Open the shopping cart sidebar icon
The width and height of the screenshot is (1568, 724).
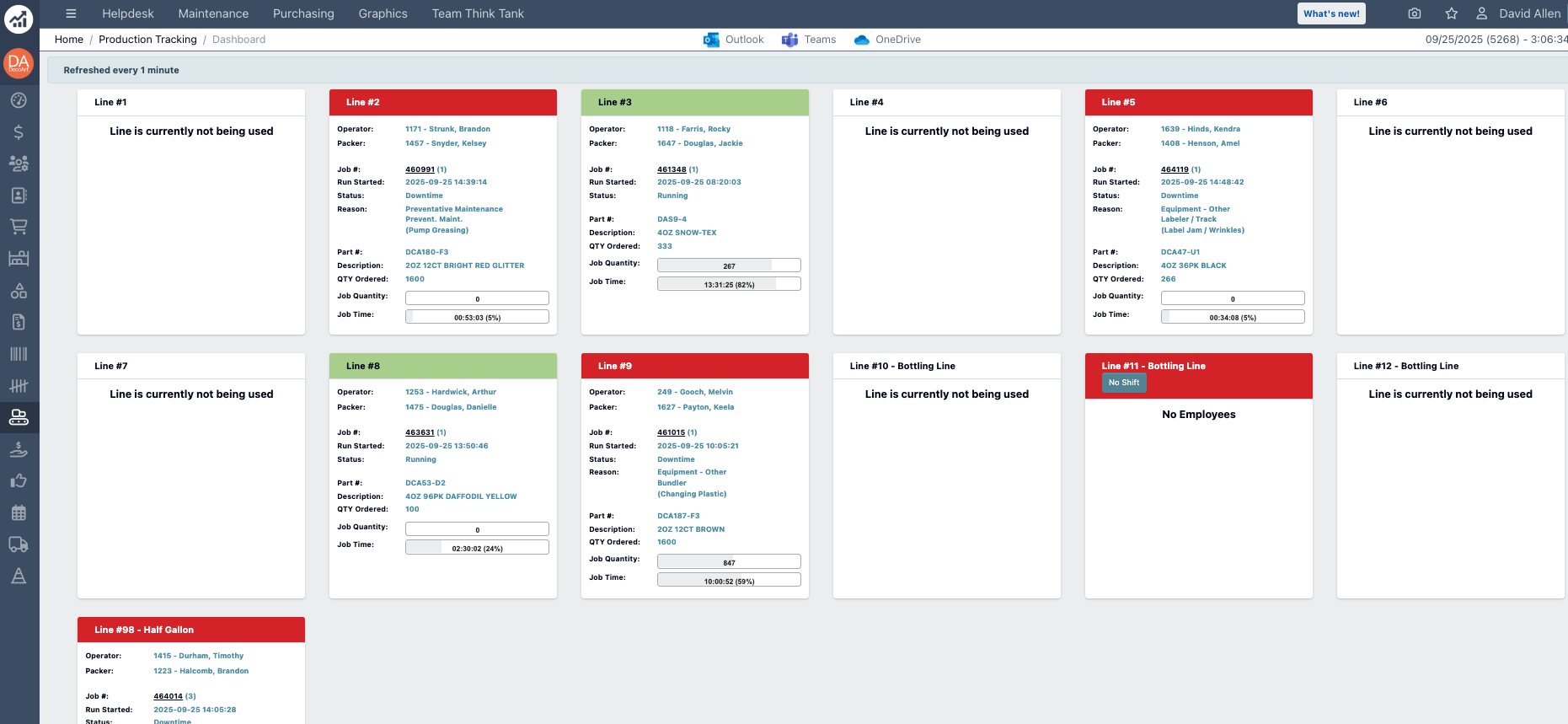[19, 227]
